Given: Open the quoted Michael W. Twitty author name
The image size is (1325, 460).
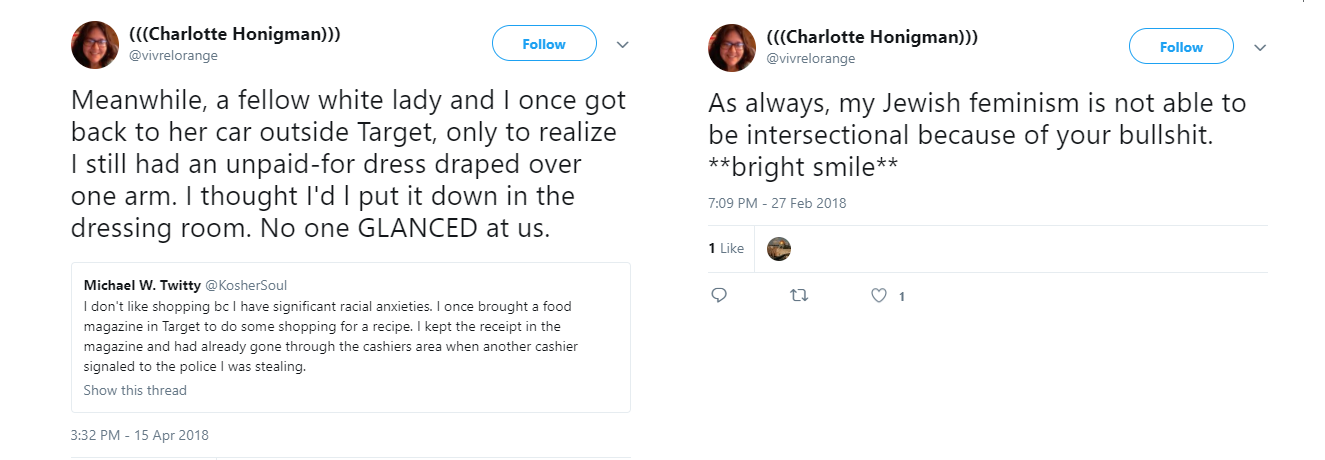Looking at the screenshot, I should [142, 285].
